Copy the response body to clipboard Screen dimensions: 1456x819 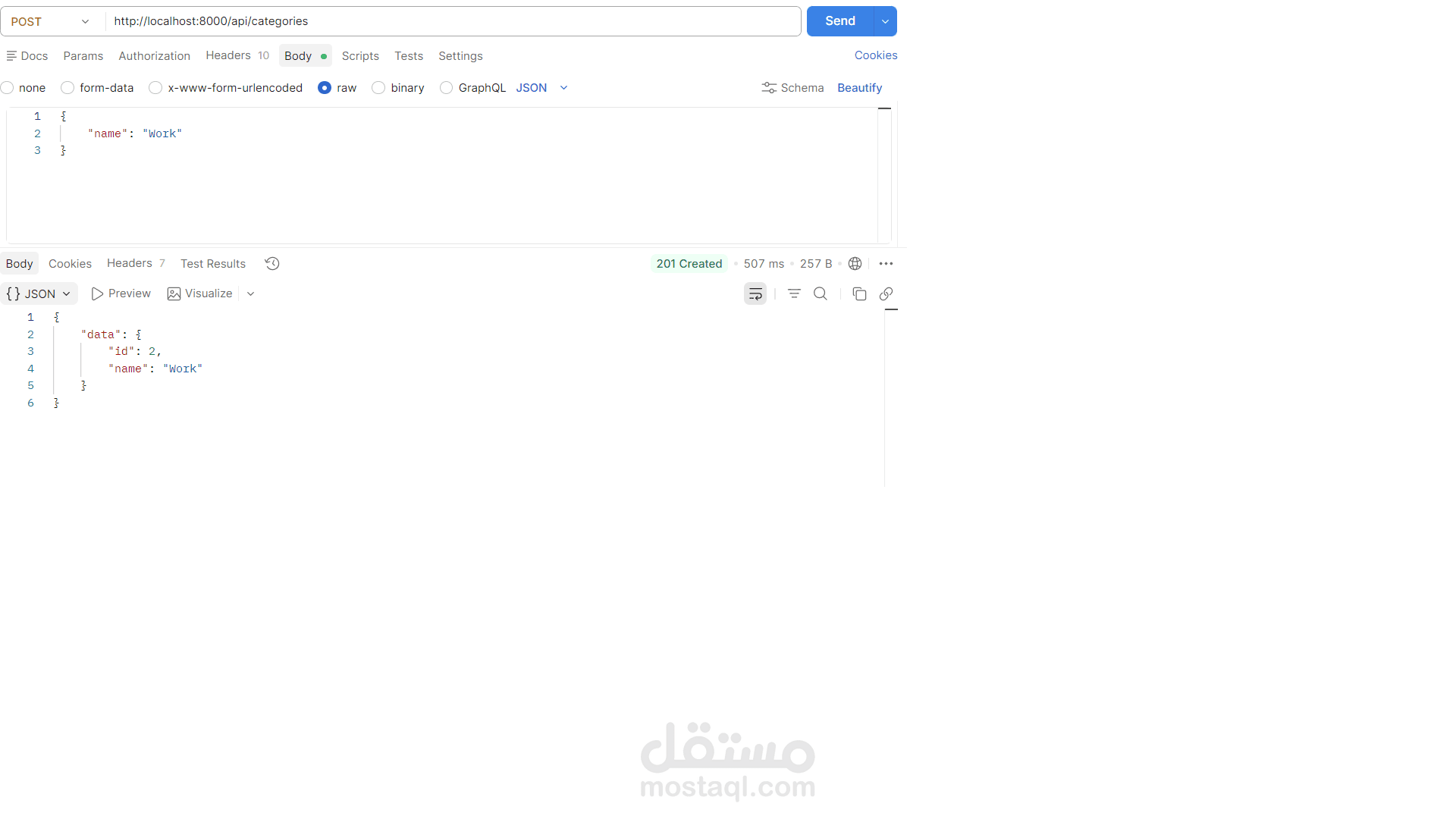click(x=859, y=293)
